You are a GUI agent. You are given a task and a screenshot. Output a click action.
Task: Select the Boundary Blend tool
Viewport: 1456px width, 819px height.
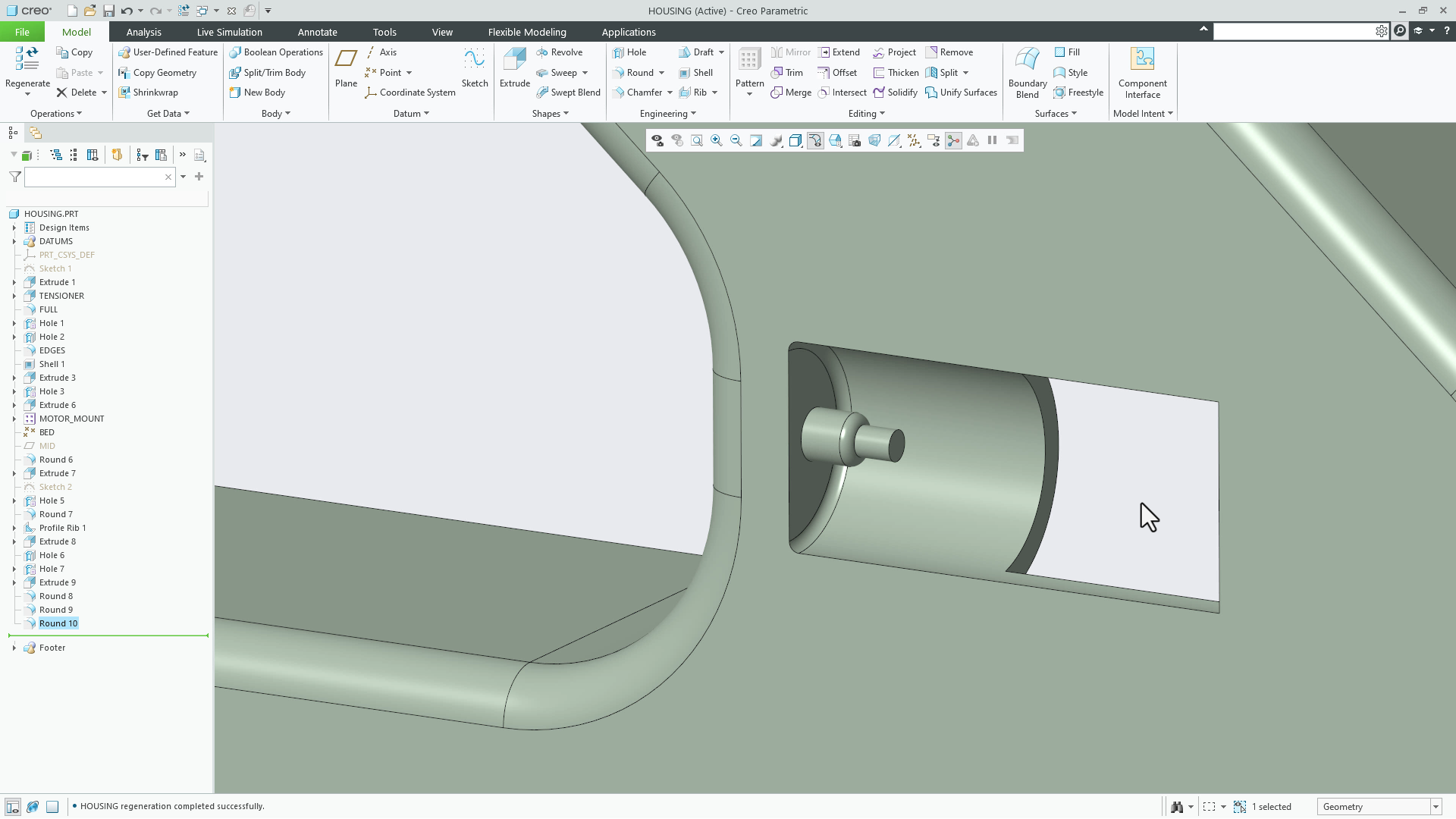1028,73
